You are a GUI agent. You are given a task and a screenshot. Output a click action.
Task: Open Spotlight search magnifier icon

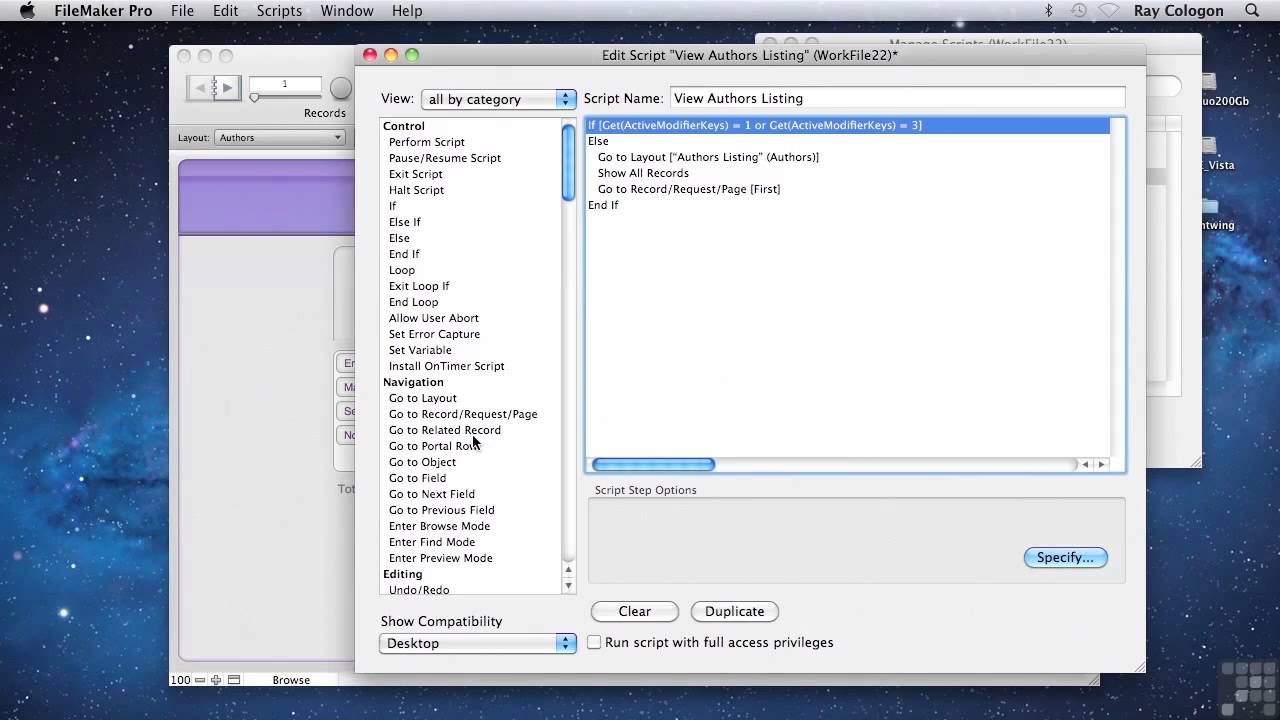point(1252,11)
